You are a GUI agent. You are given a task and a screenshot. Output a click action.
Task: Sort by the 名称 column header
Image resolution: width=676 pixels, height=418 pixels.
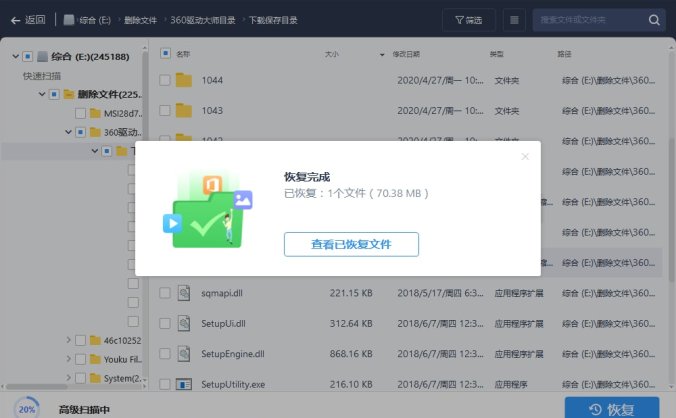coord(183,54)
